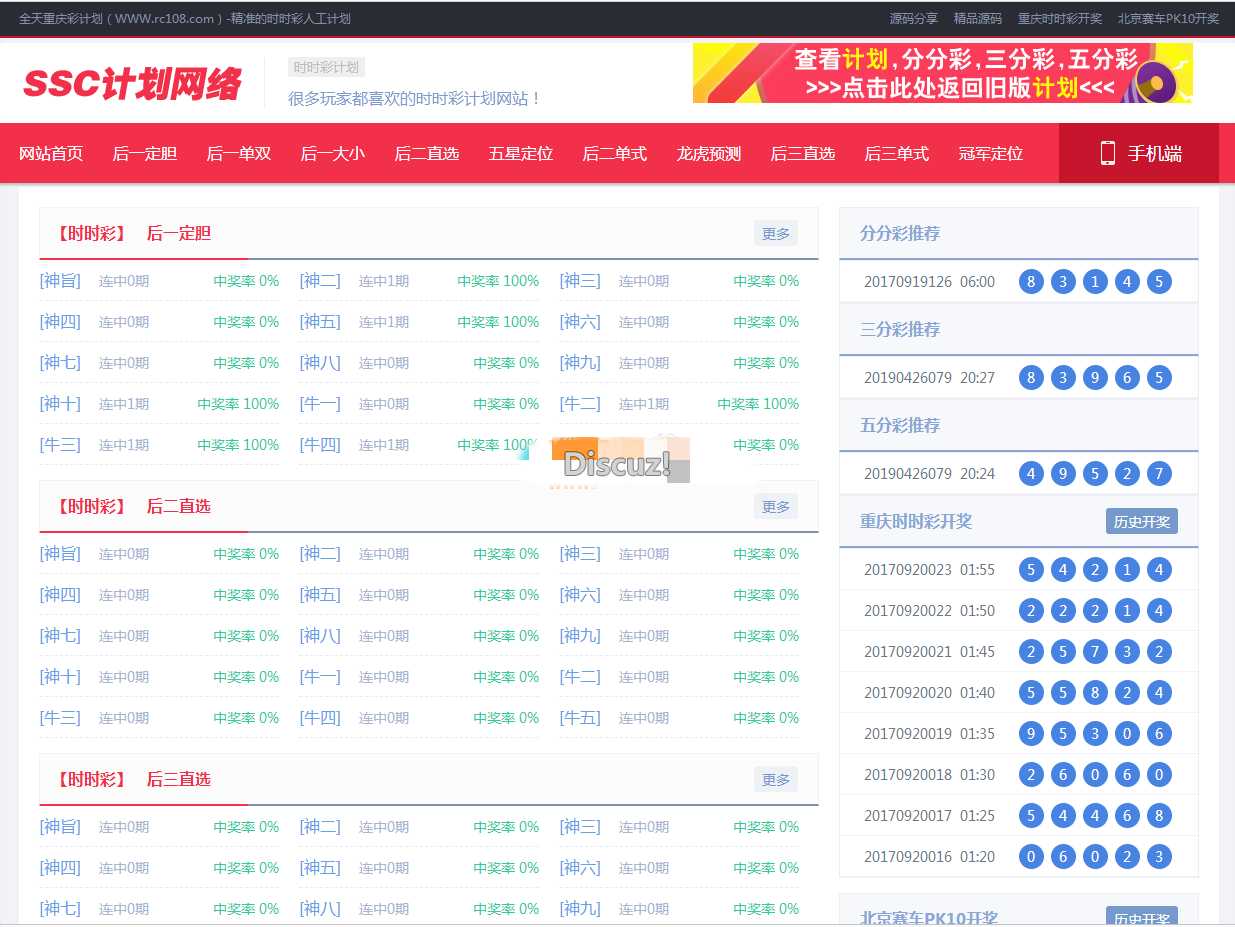Open [神二] plan in 后一定胆 section

coord(320,281)
